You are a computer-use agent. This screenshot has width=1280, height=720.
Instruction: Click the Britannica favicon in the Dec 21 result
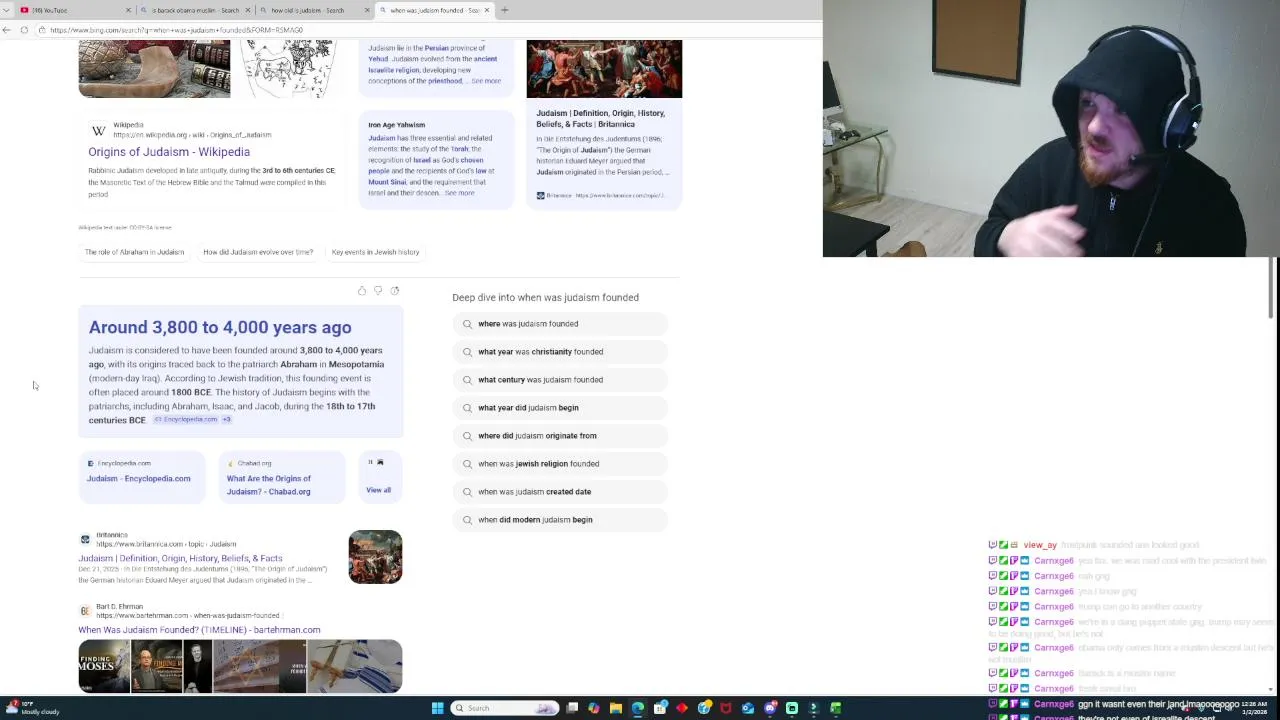pyautogui.click(x=85, y=539)
